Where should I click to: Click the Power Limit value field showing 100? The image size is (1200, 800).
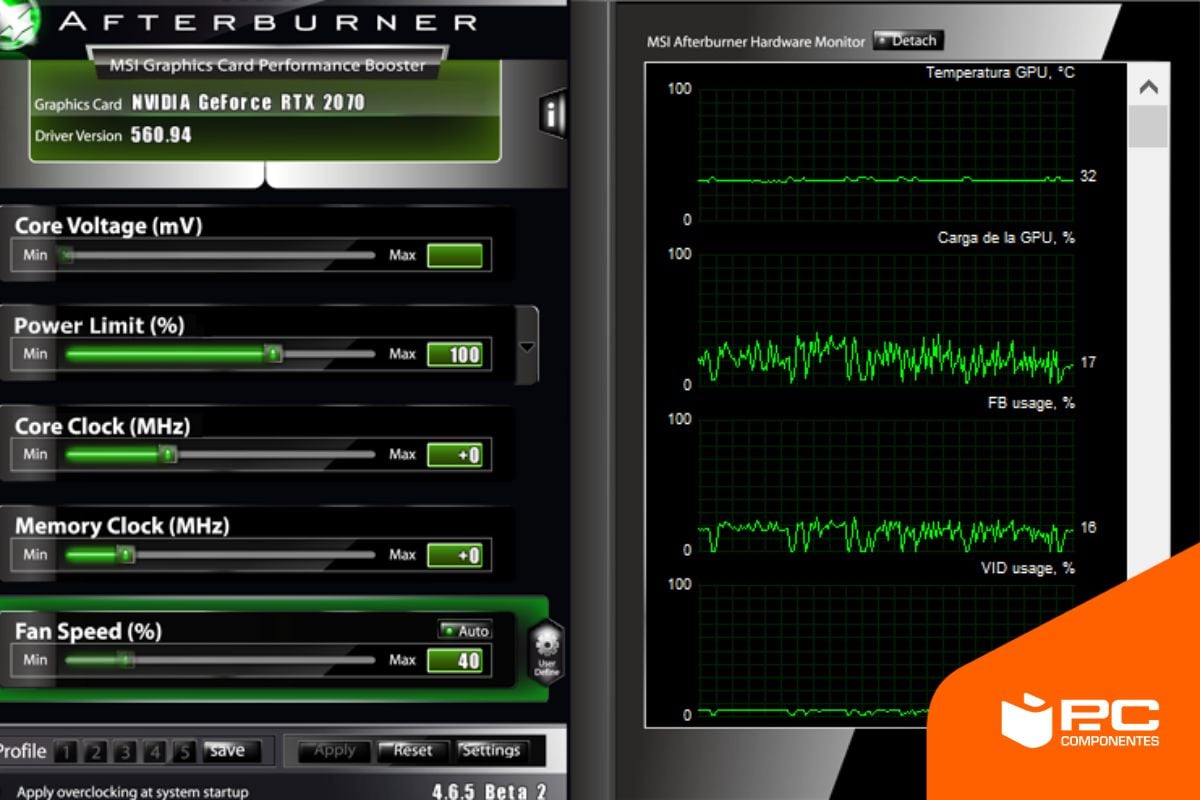click(x=455, y=355)
